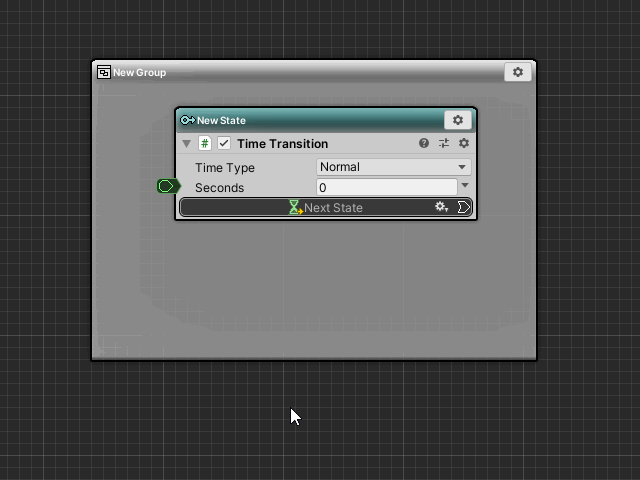Viewport: 640px width, 480px height.
Task: Click the script hash icon for Time Transition
Action: click(x=205, y=144)
